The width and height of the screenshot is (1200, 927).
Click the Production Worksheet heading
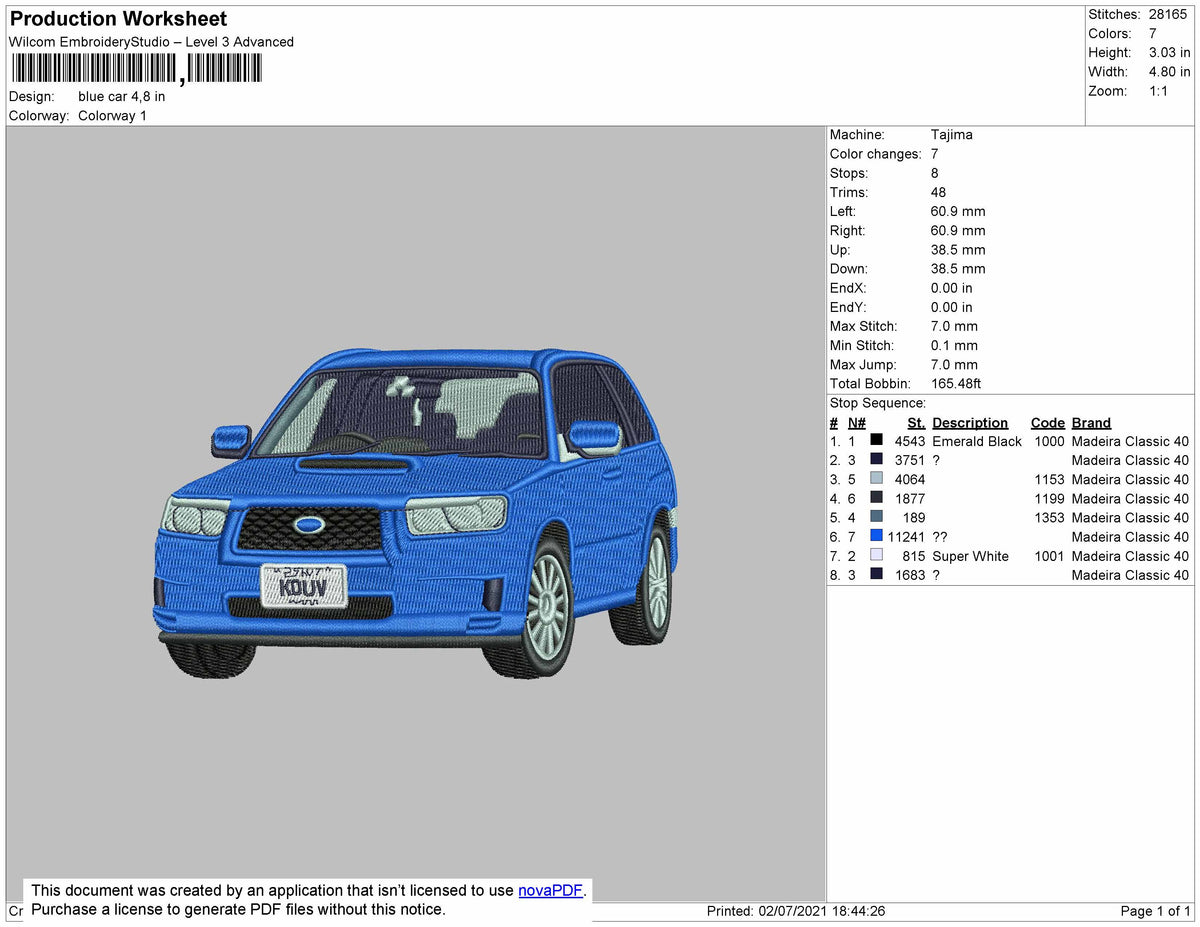tap(117, 18)
